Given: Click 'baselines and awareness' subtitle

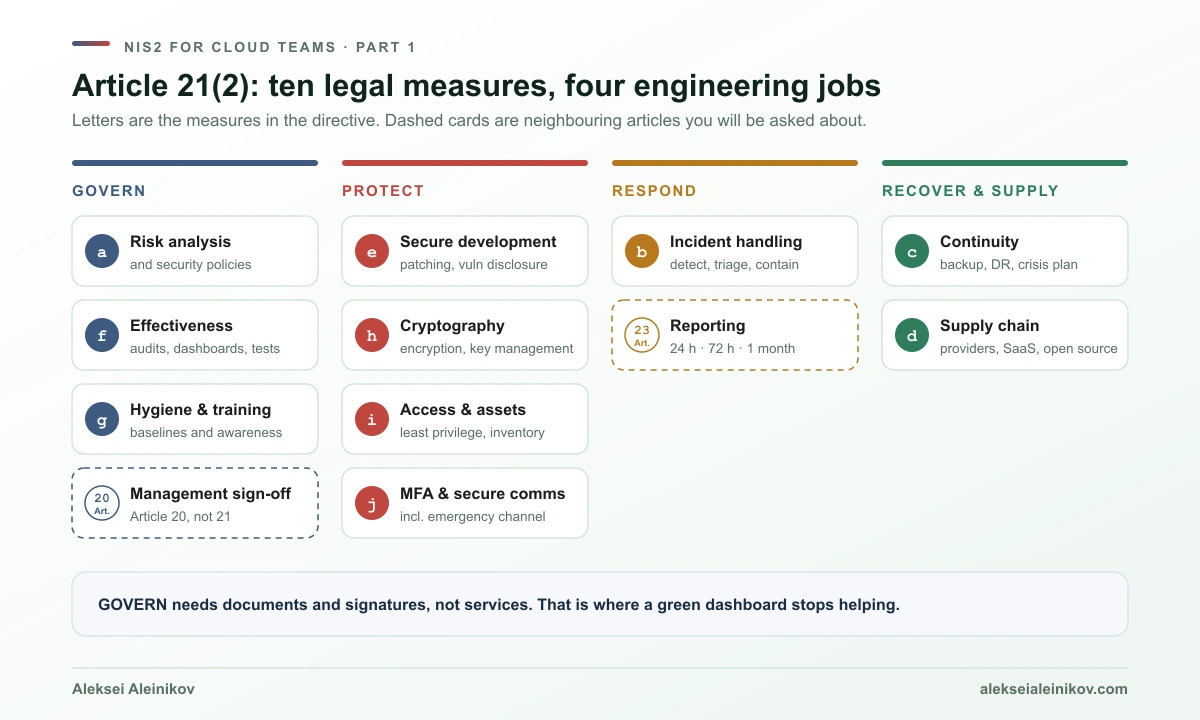Looking at the screenshot, I should [x=206, y=433].
